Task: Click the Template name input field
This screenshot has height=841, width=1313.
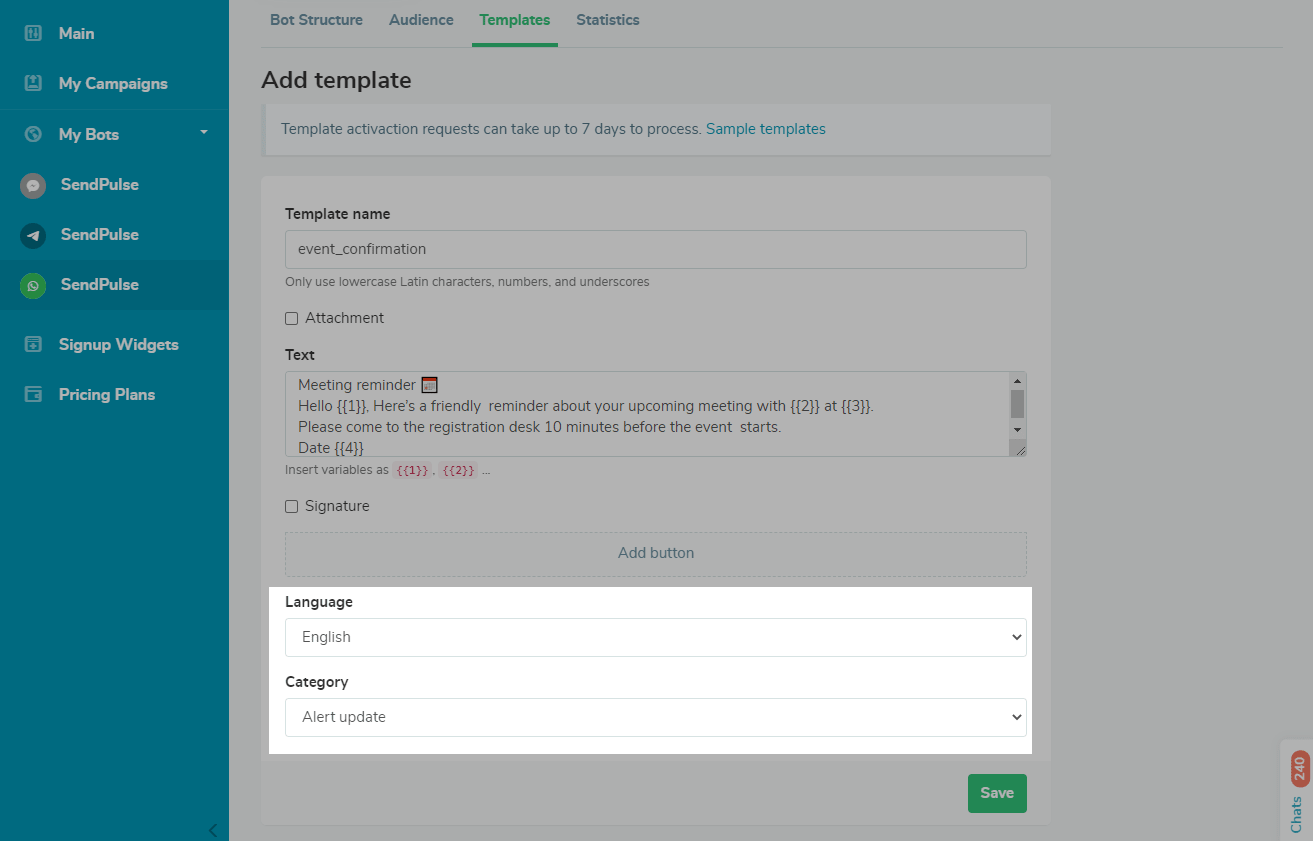Action: pyautogui.click(x=655, y=250)
